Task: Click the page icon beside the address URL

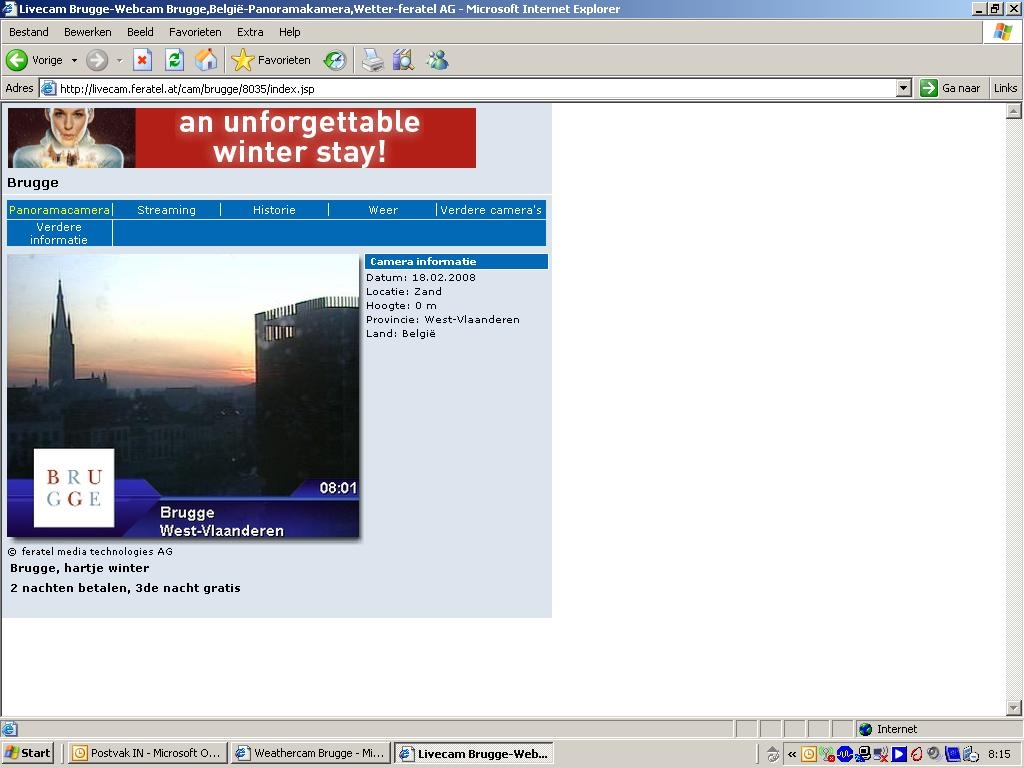Action: [x=48, y=88]
